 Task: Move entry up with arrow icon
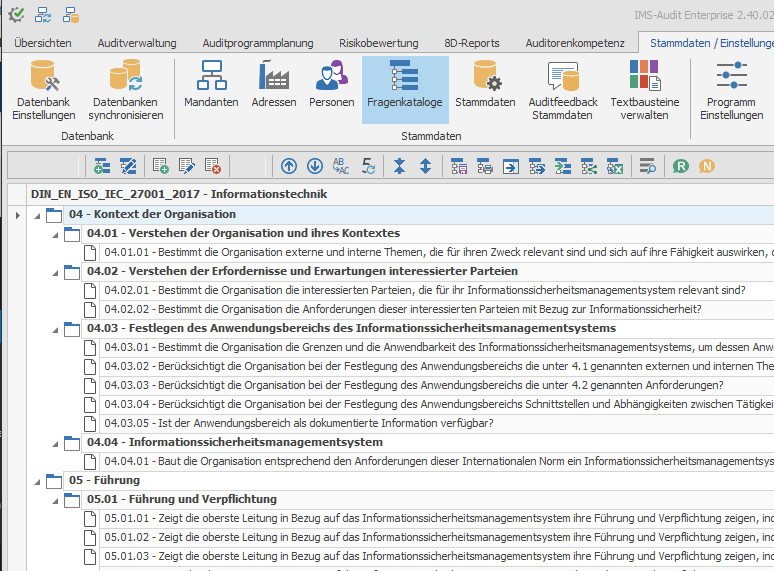point(289,166)
